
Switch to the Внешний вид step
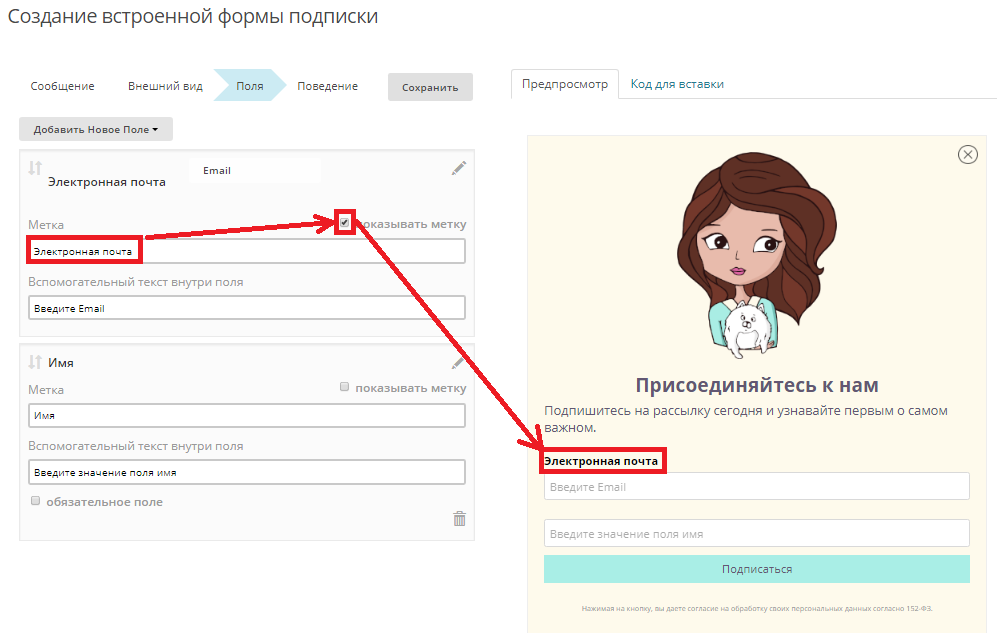[x=165, y=86]
